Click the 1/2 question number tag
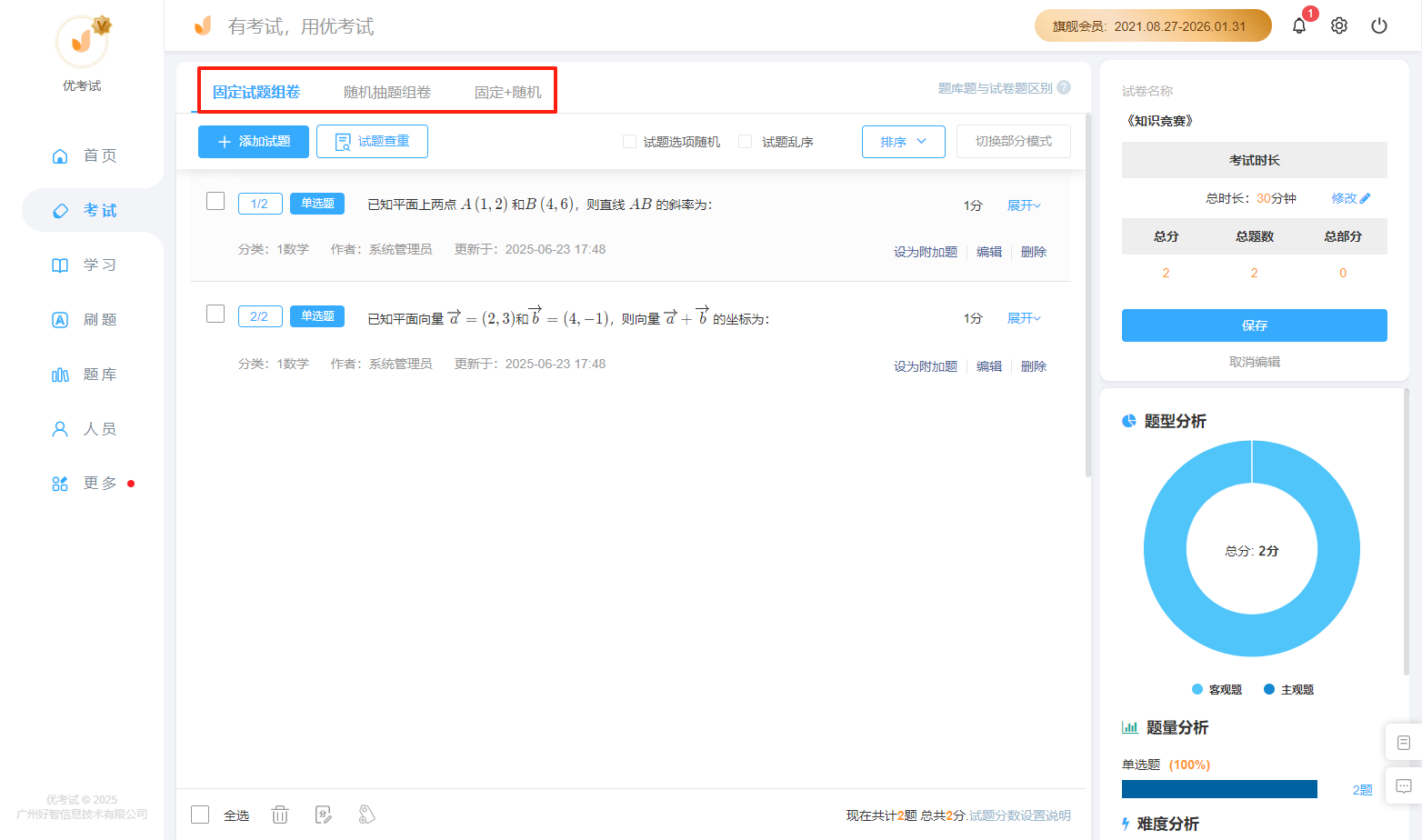Viewport: 1422px width, 840px height. [x=259, y=204]
